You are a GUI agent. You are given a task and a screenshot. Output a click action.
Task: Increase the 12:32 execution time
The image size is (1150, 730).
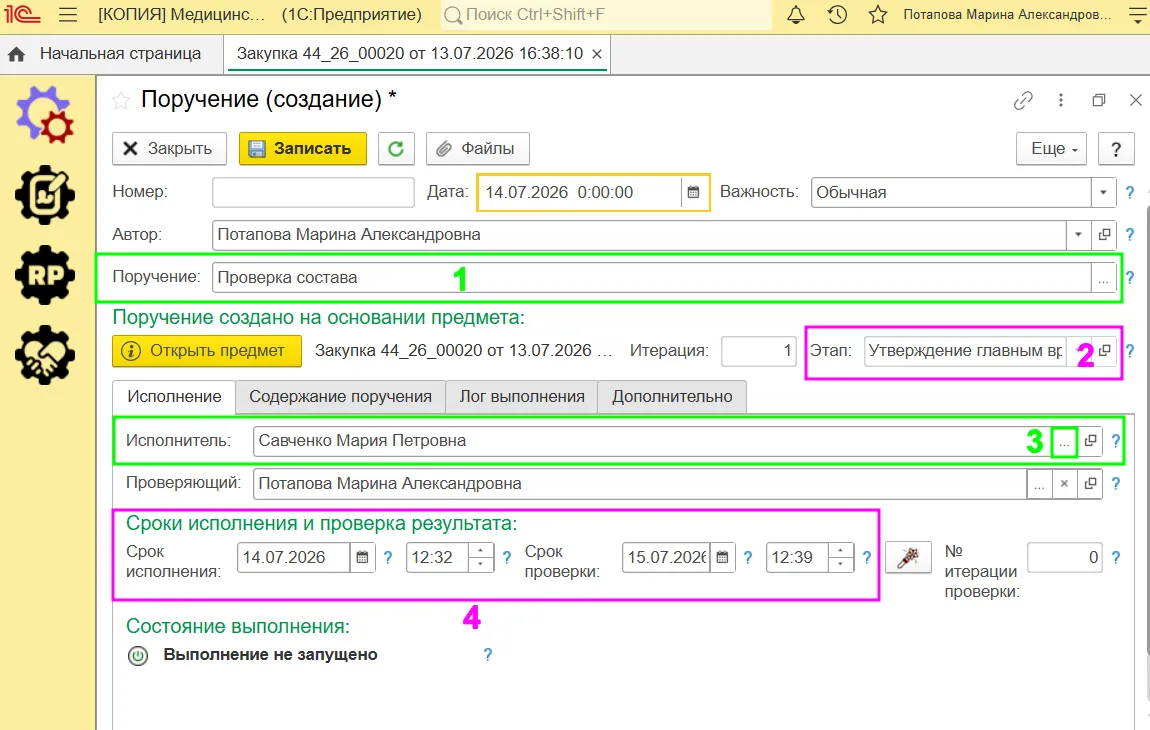pyautogui.click(x=480, y=550)
